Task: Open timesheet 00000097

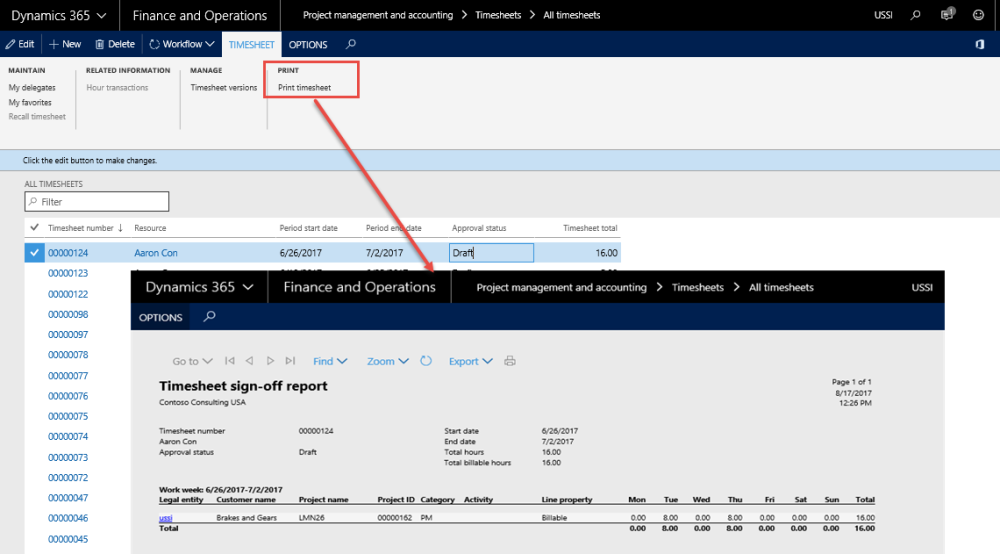Action: (x=68, y=334)
